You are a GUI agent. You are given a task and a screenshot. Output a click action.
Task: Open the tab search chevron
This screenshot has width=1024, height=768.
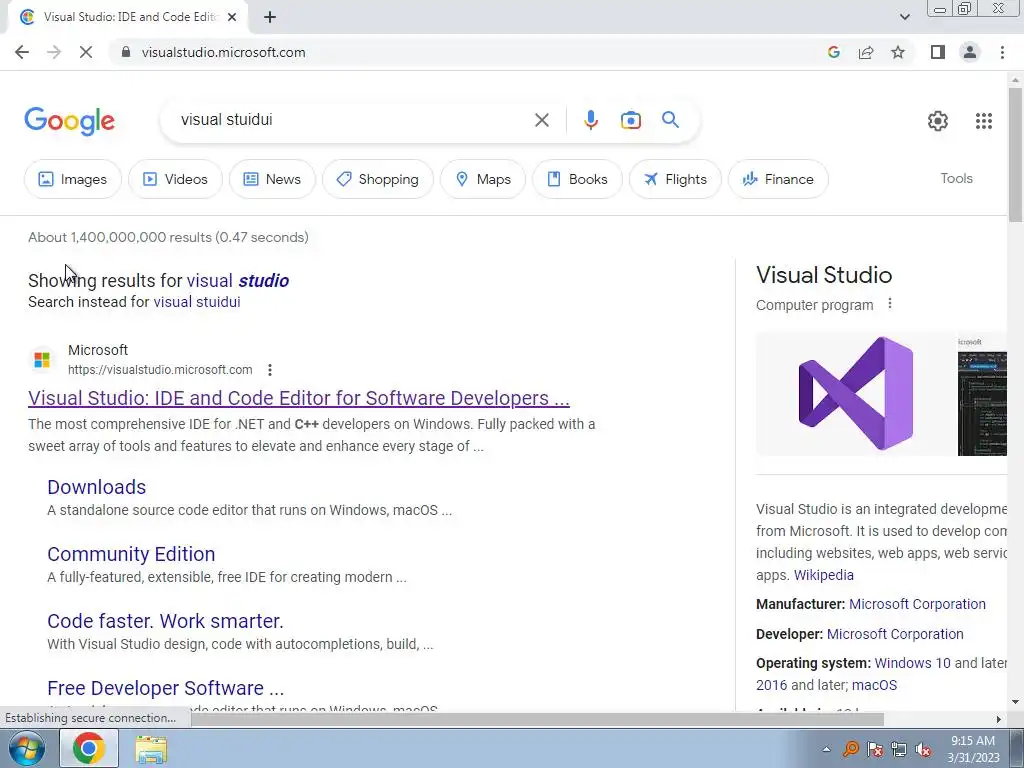pos(904,17)
